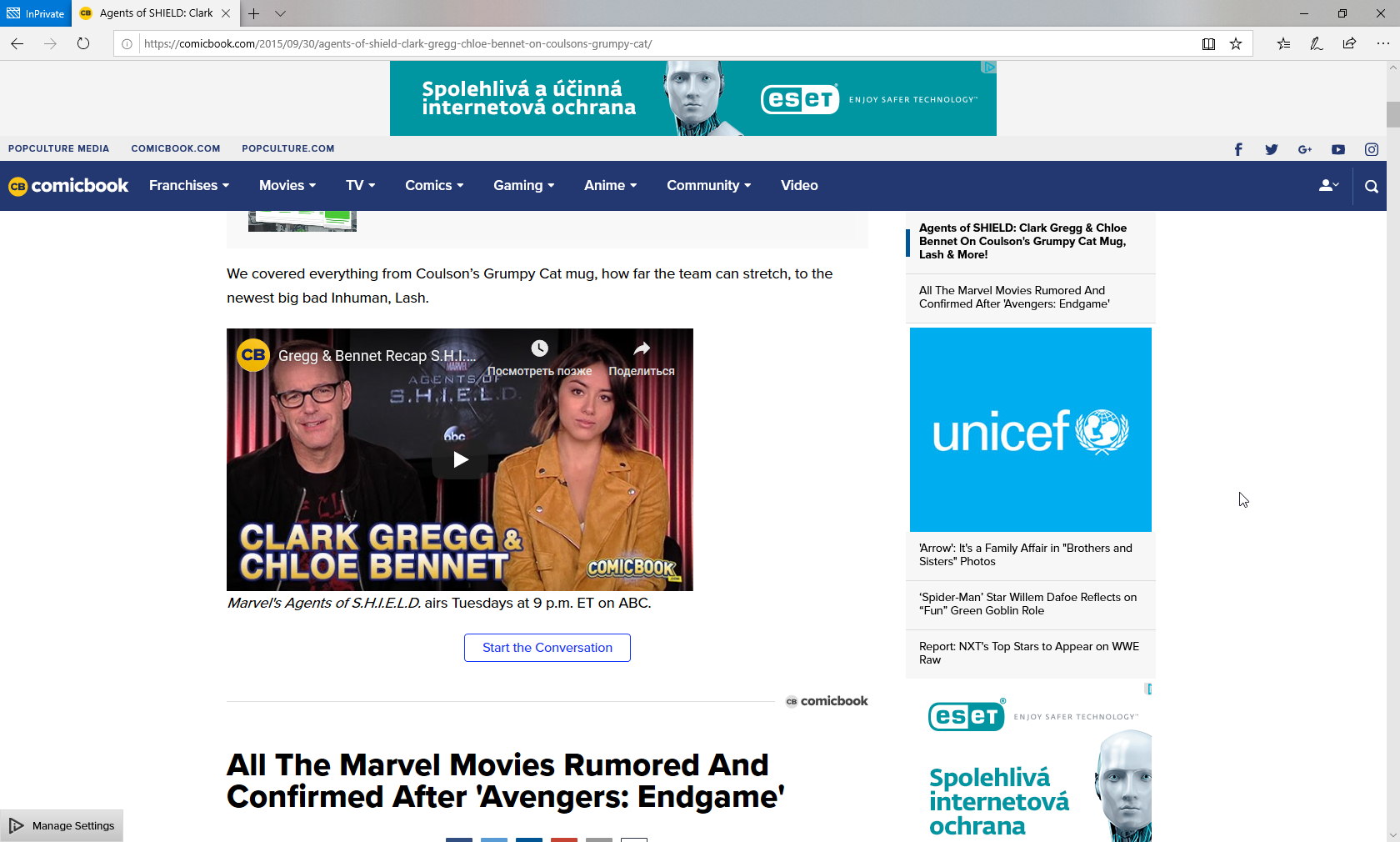The width and height of the screenshot is (1400, 842).
Task: Visit ComicBook YouTube channel
Action: coord(1338,149)
